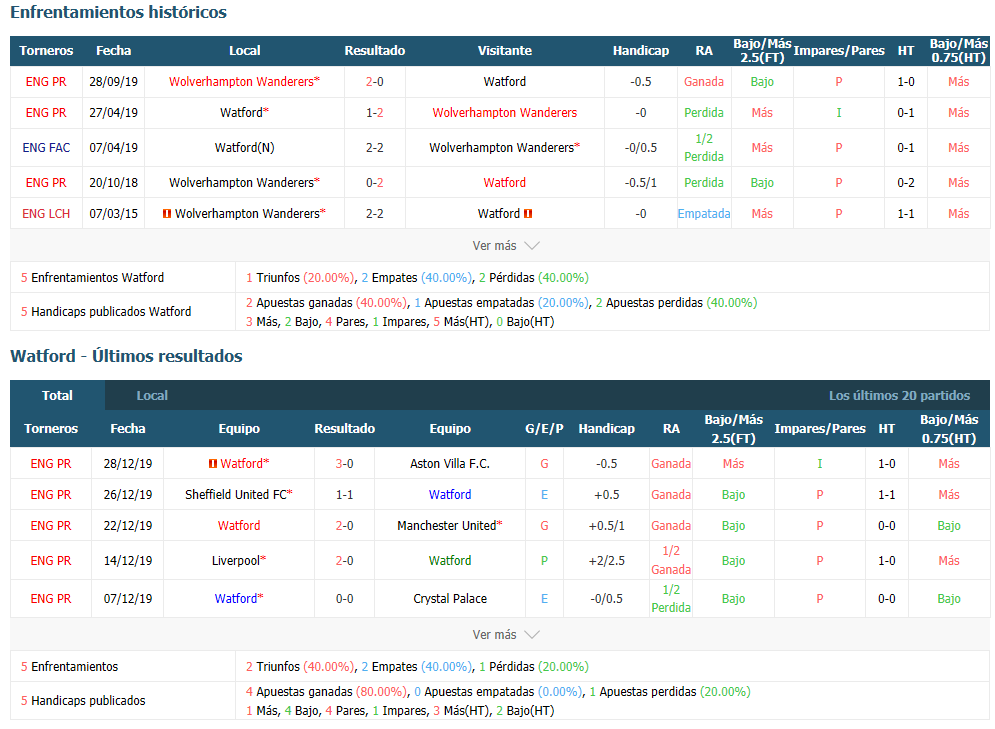Click red card icon beside Wolverhampton Wanderers 07/03/15
The height and width of the screenshot is (729, 995).
click(167, 214)
